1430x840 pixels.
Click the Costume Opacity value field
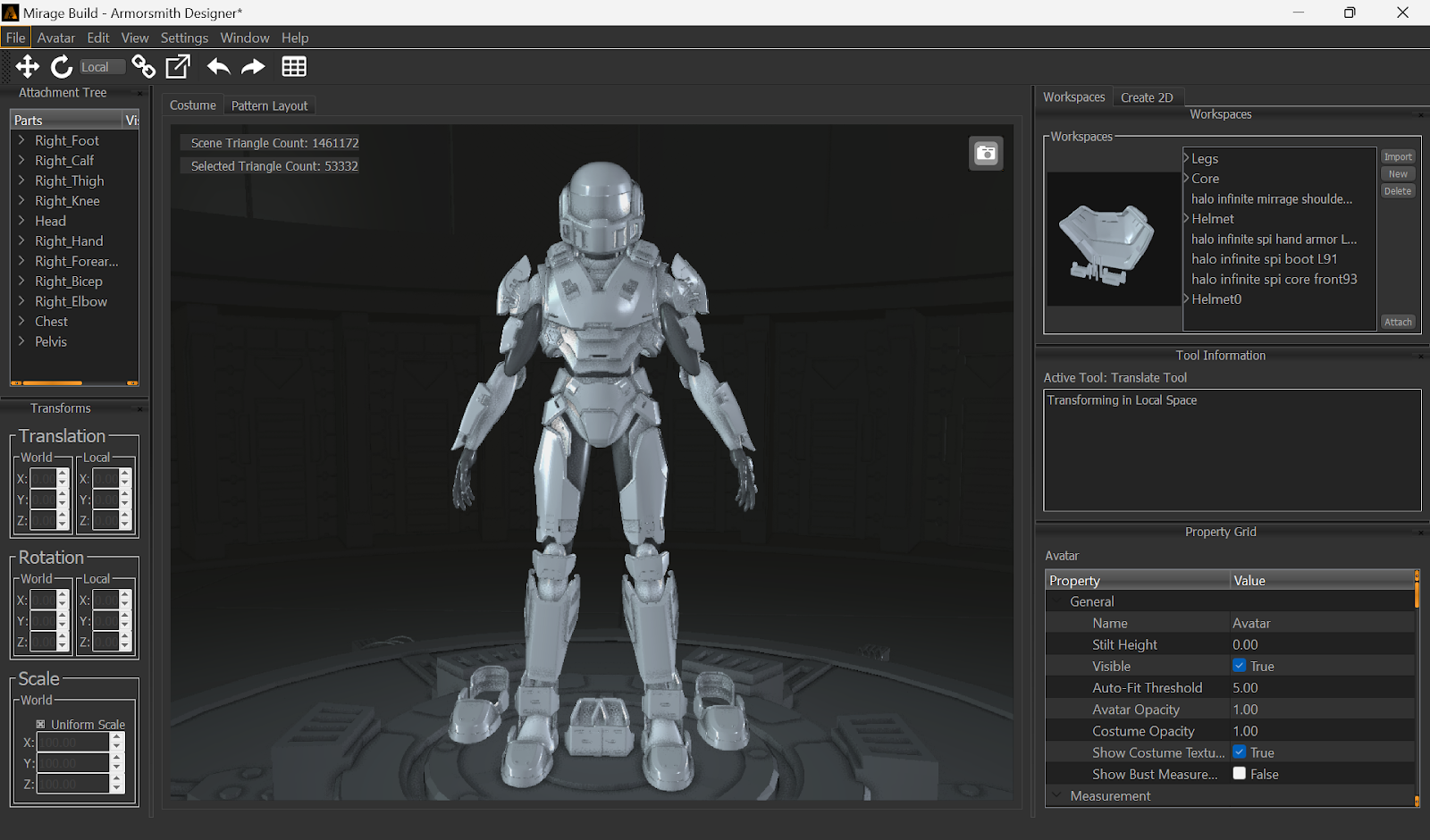tap(1321, 731)
